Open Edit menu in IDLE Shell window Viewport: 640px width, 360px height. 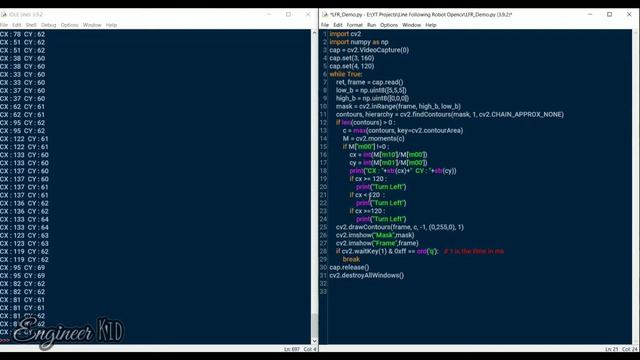(x=17, y=25)
